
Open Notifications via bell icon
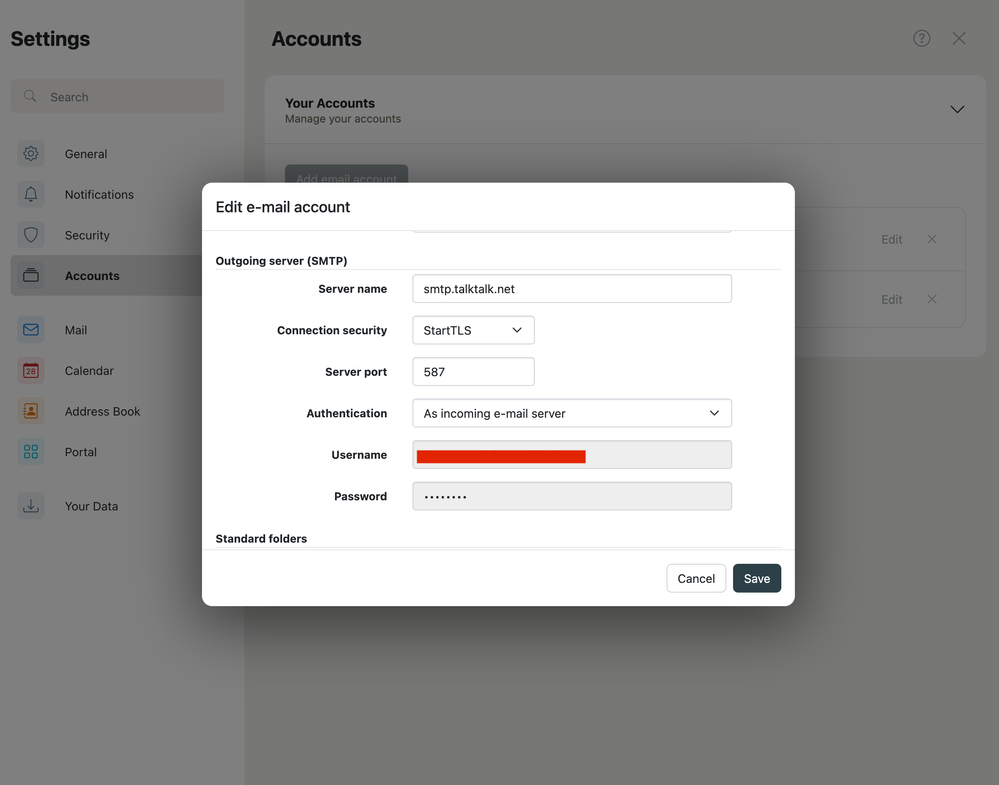31,195
